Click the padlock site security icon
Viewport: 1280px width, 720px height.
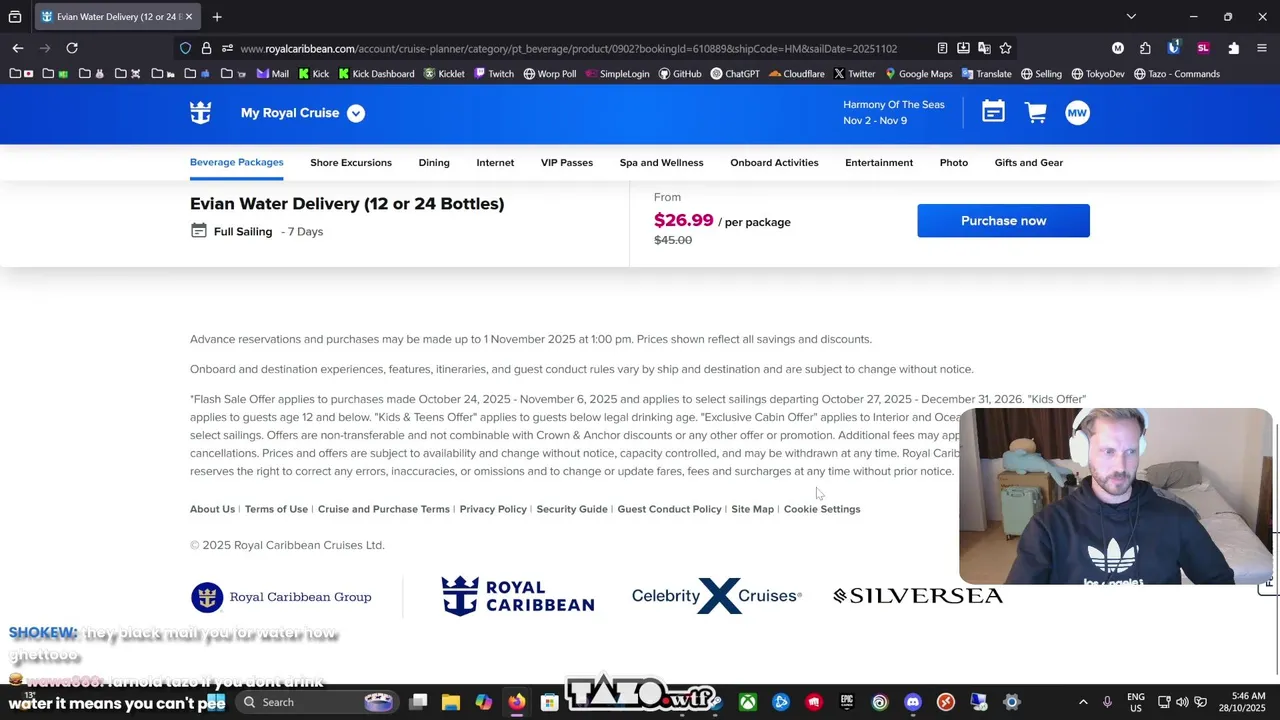point(206,48)
